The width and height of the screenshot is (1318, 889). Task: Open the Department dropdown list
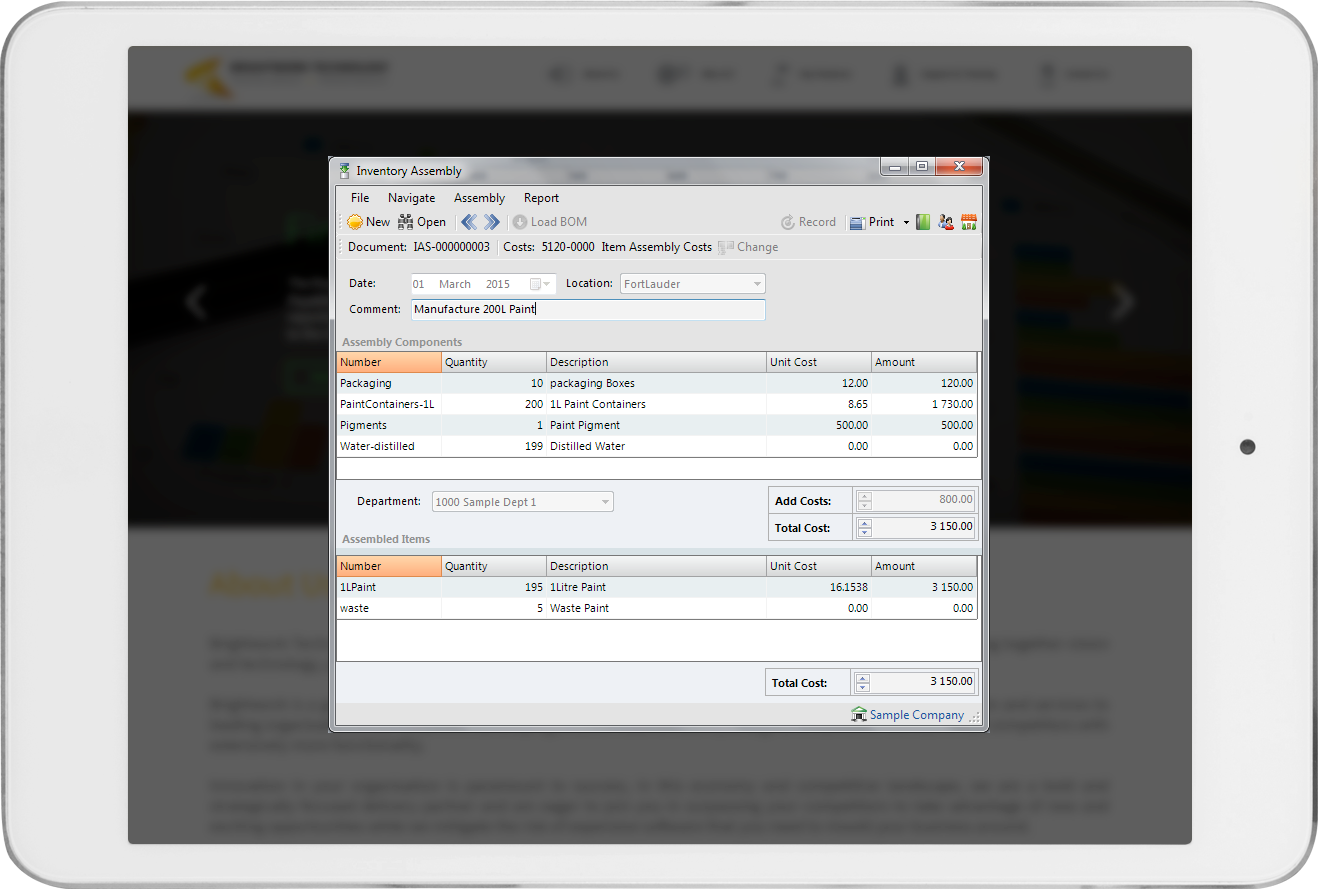605,502
